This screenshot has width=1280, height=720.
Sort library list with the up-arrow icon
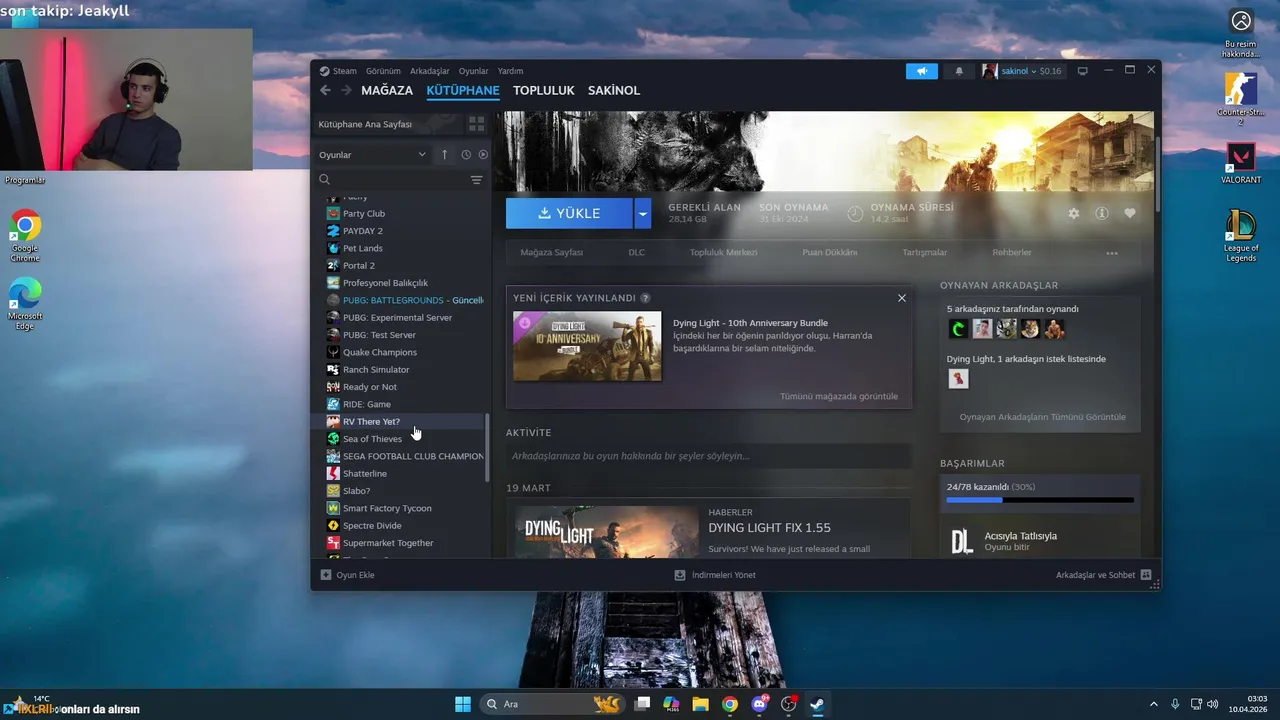(445, 155)
